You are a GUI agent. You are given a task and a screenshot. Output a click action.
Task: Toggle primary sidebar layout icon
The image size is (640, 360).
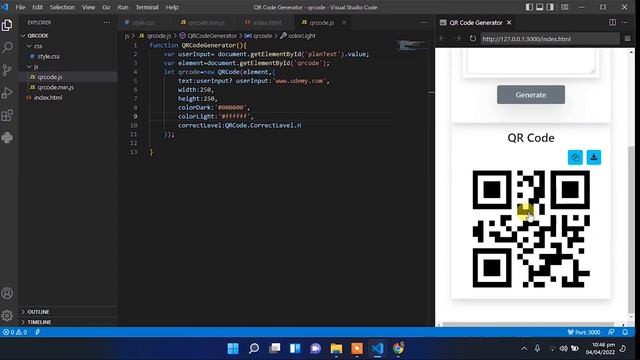tap(529, 7)
